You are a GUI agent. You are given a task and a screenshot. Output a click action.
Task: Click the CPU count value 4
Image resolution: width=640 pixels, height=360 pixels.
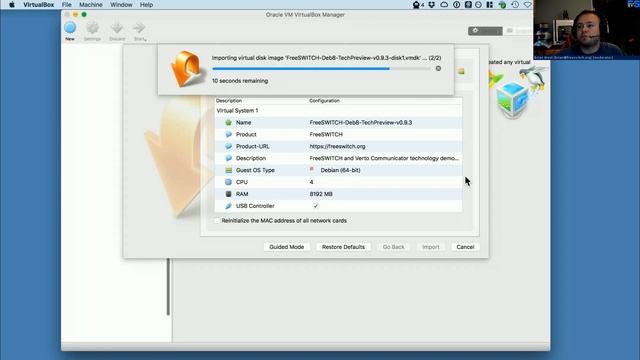(311, 182)
